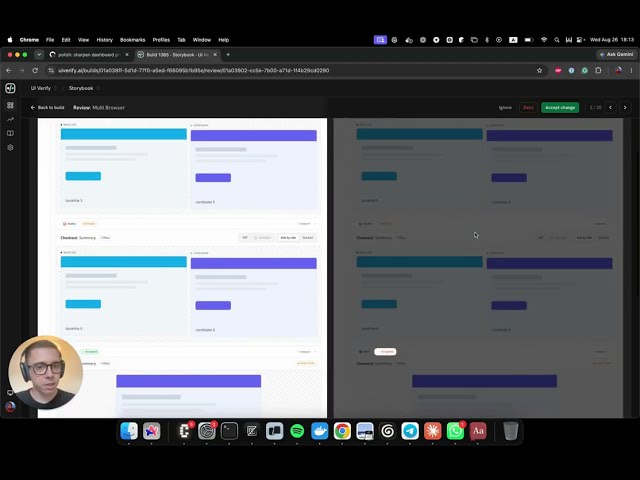
Task: Go Back to build
Action: pos(47,107)
